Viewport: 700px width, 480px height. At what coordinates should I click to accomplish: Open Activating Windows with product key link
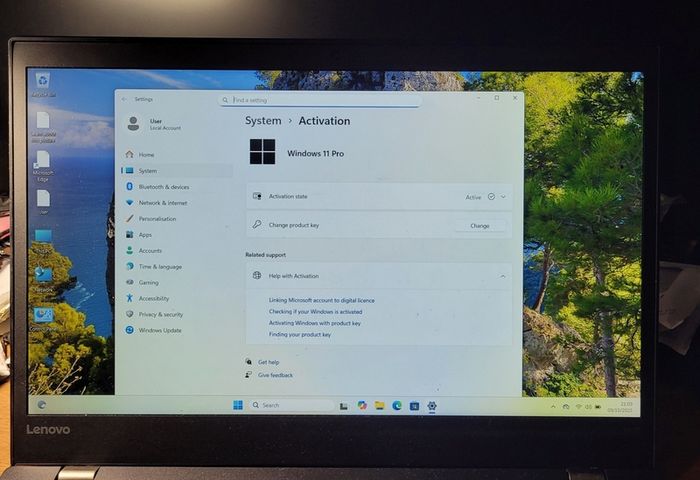[314, 323]
